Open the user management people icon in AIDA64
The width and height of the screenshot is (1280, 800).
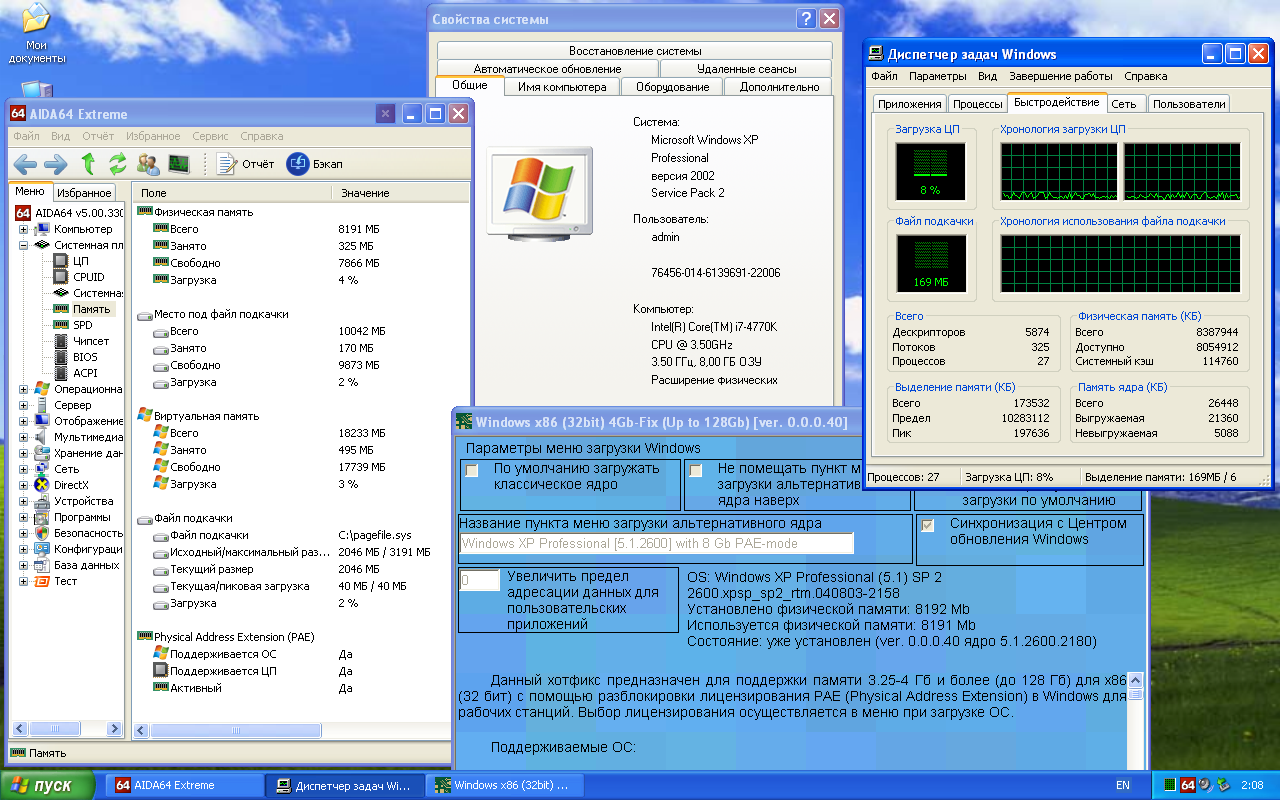point(148,164)
